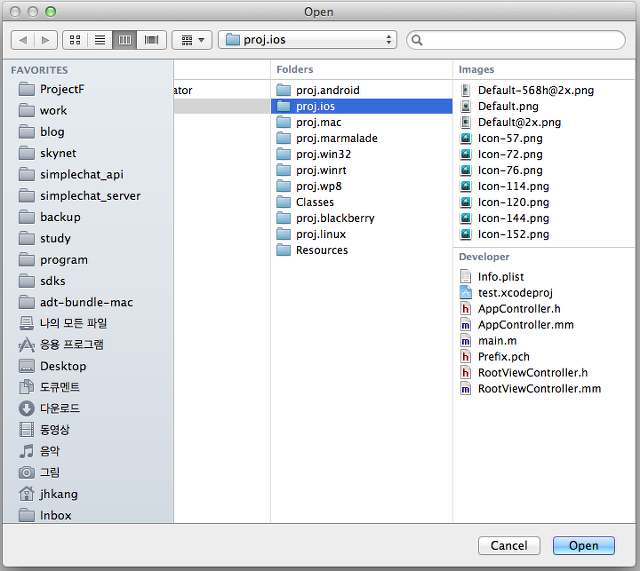Click the Info.plist document icon
Screen dimensions: 640x571
[x=465, y=276]
